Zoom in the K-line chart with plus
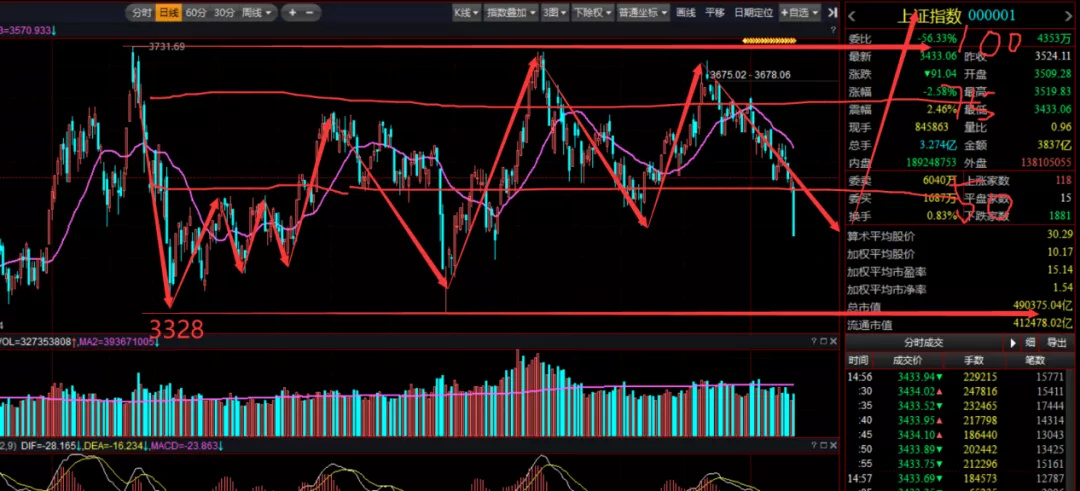The image size is (1080, 491). (293, 12)
